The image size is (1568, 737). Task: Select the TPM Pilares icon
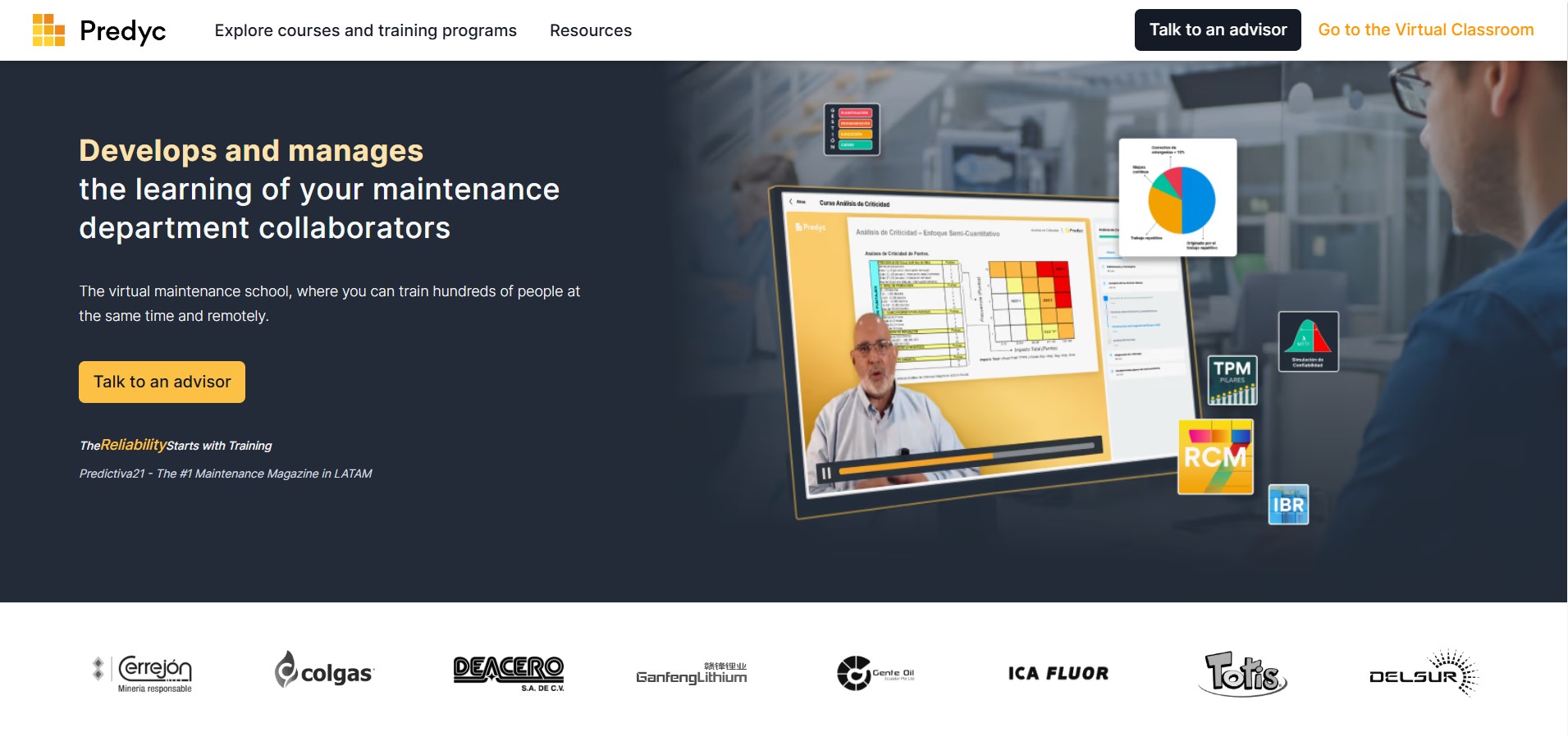[x=1232, y=380]
